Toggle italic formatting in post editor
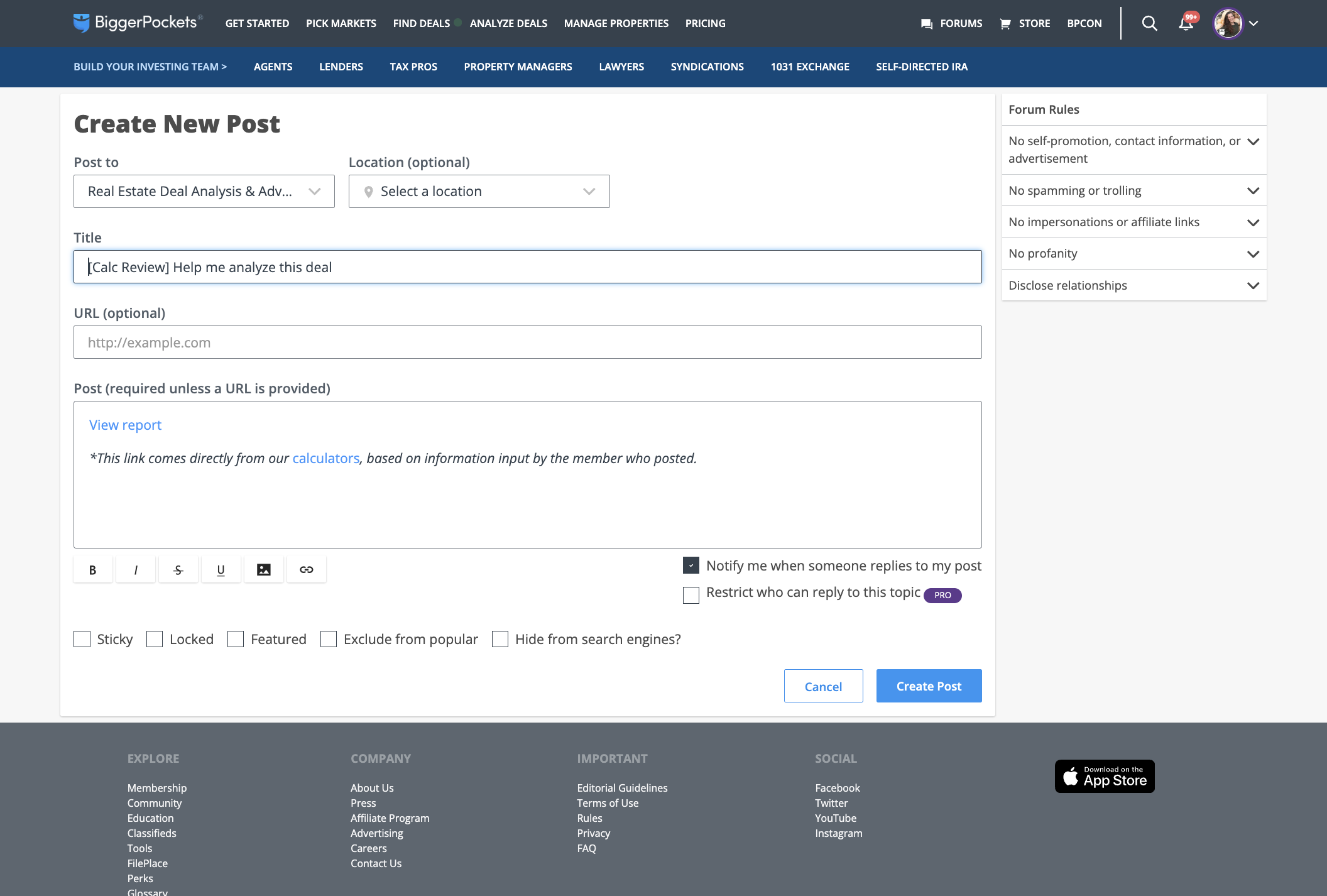Viewport: 1327px width, 896px height. [136, 569]
